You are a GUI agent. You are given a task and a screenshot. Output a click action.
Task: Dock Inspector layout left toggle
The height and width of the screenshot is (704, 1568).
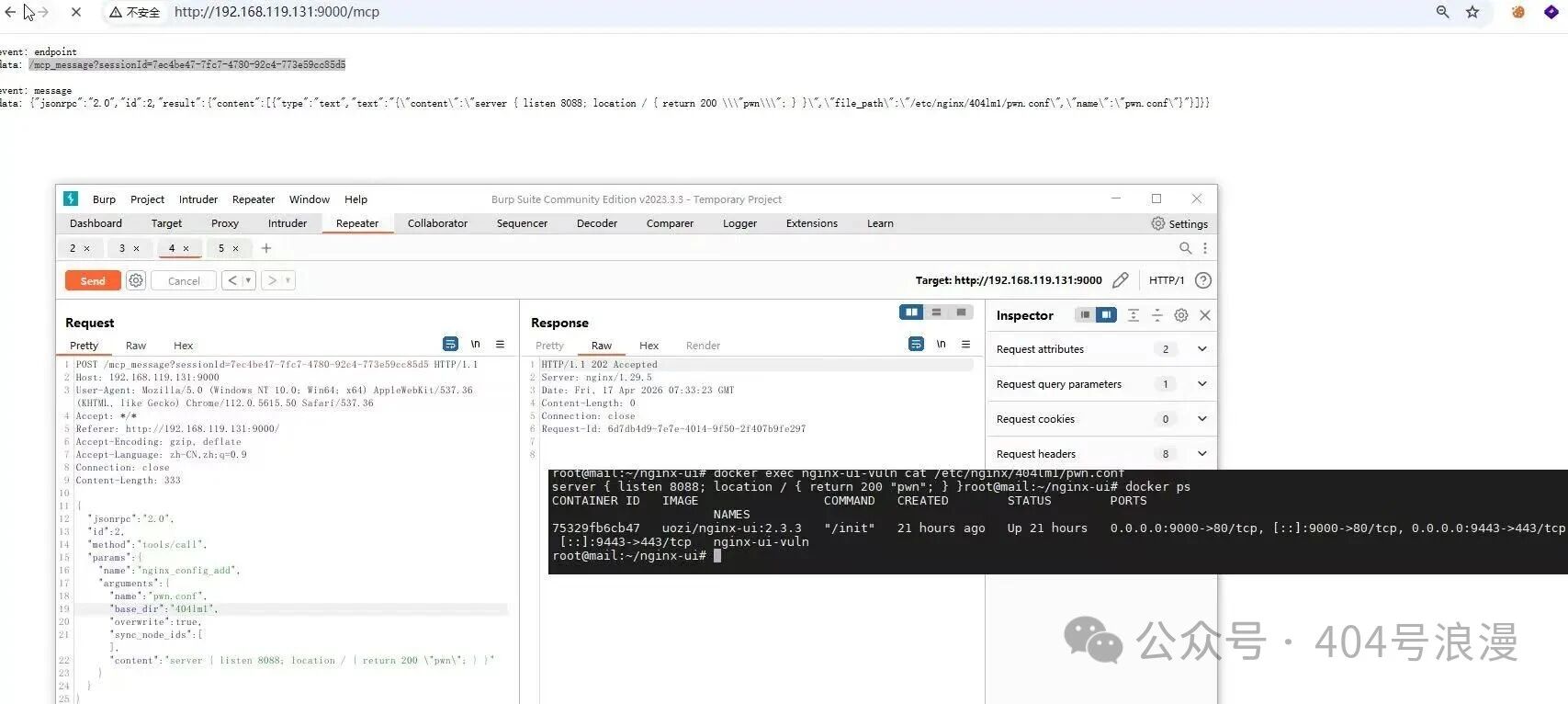1085,315
